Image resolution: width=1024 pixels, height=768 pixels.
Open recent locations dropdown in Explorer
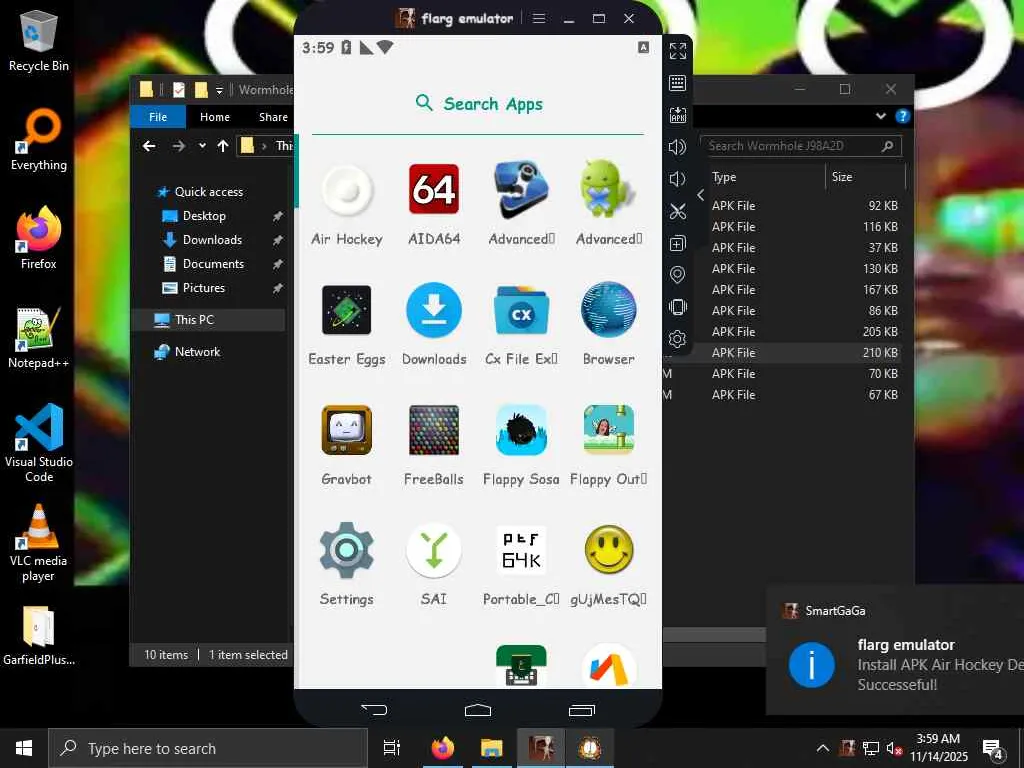click(202, 146)
